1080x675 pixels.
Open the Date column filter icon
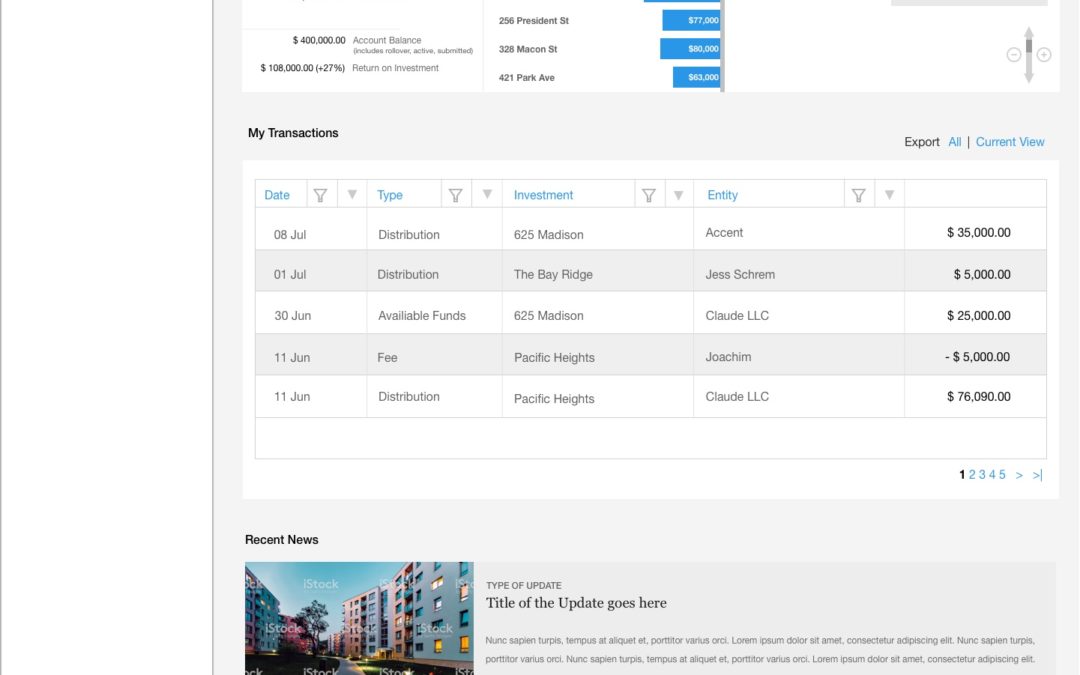(320, 194)
